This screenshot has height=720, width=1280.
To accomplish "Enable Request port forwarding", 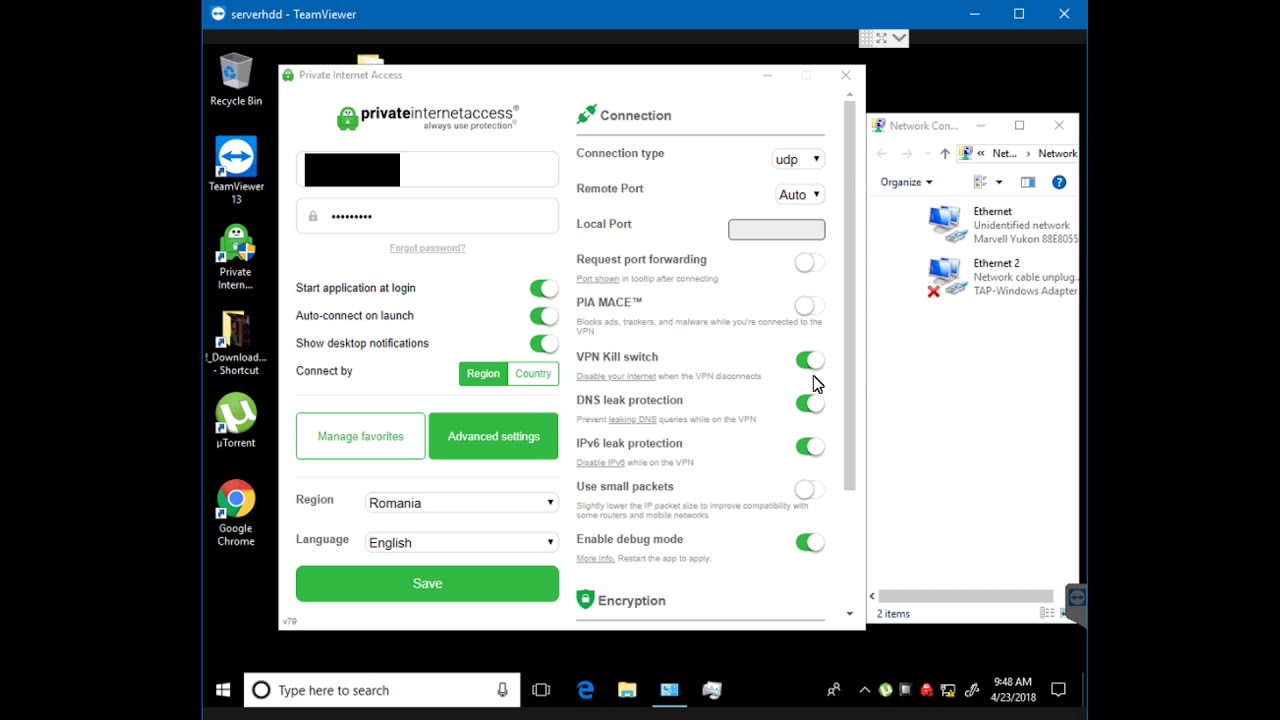I will (x=809, y=263).
